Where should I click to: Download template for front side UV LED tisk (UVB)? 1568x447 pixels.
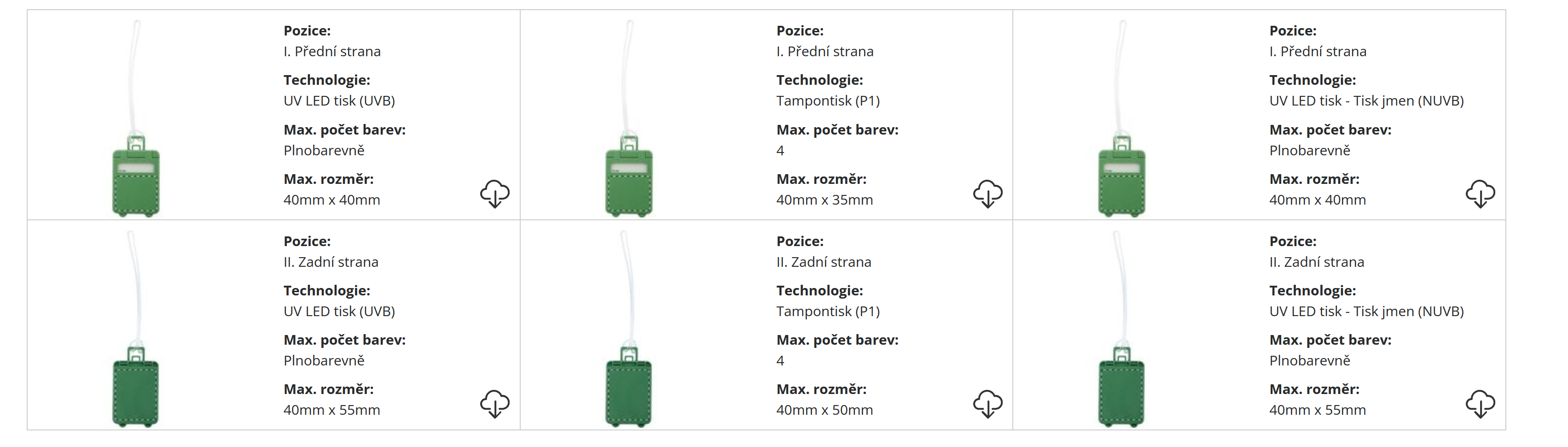[x=494, y=194]
